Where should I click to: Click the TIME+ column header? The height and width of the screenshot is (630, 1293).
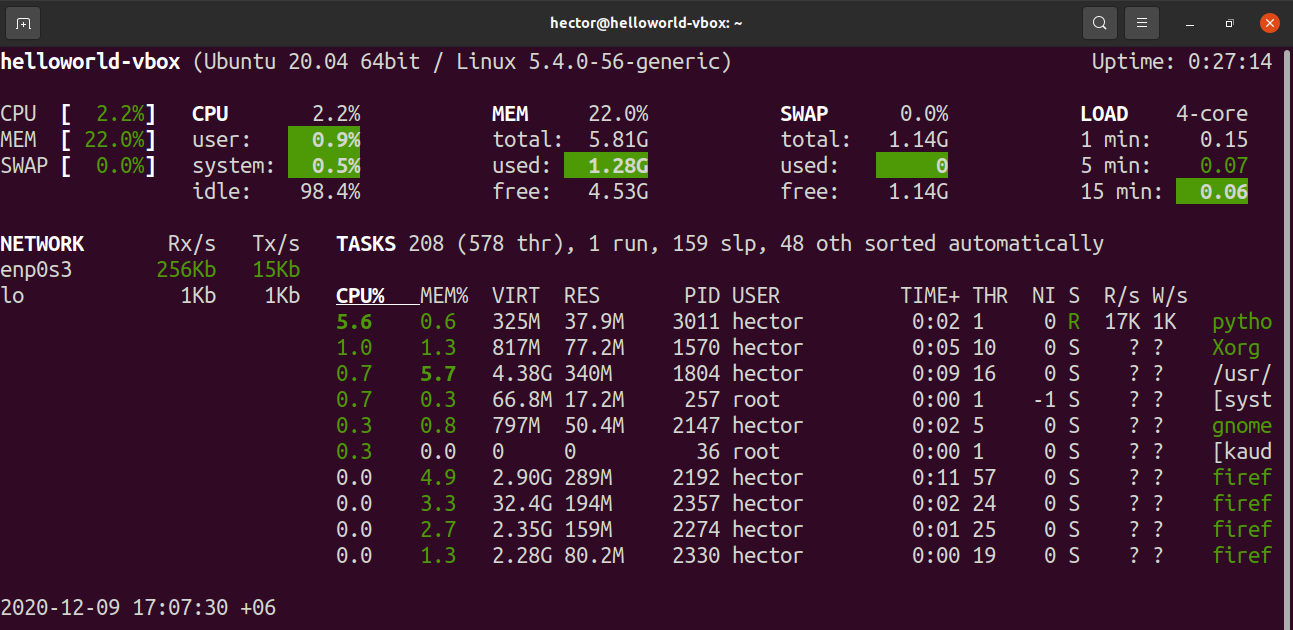click(x=930, y=296)
